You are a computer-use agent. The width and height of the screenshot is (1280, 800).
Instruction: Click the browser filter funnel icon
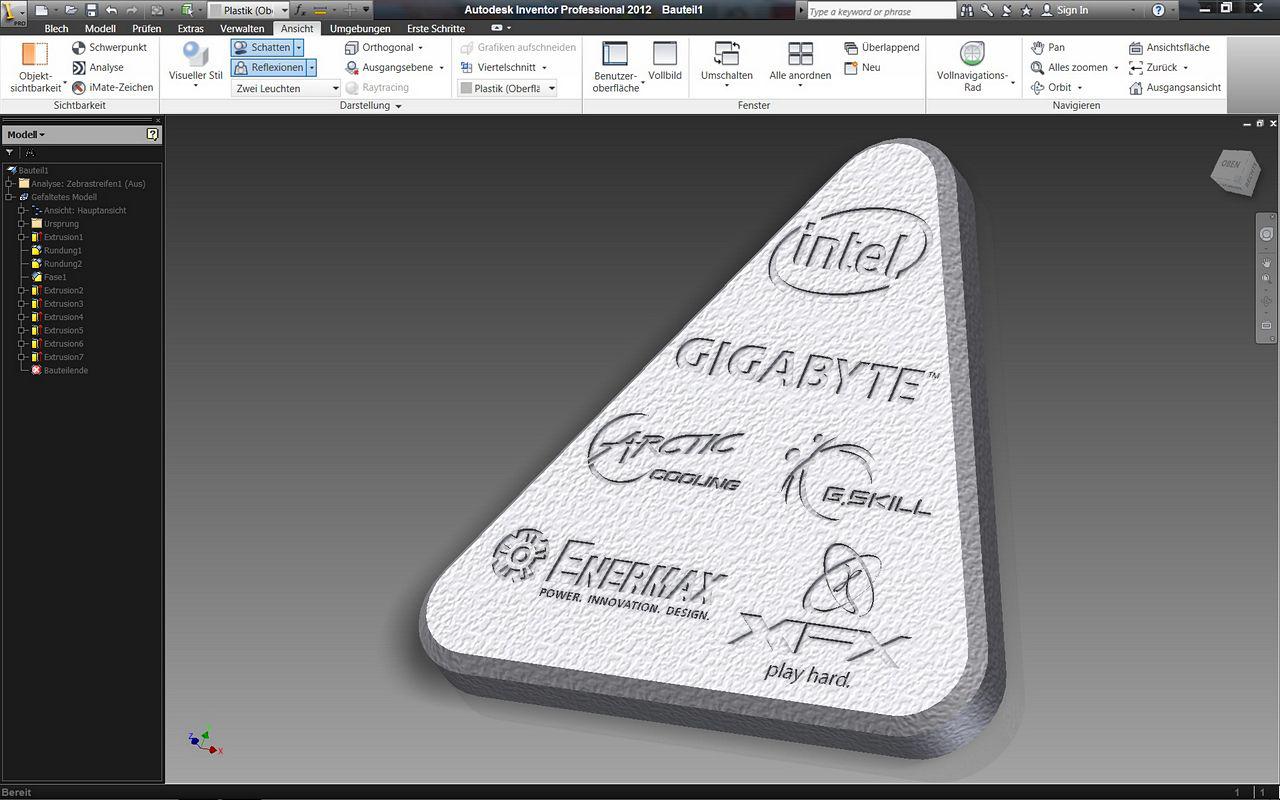[x=10, y=153]
